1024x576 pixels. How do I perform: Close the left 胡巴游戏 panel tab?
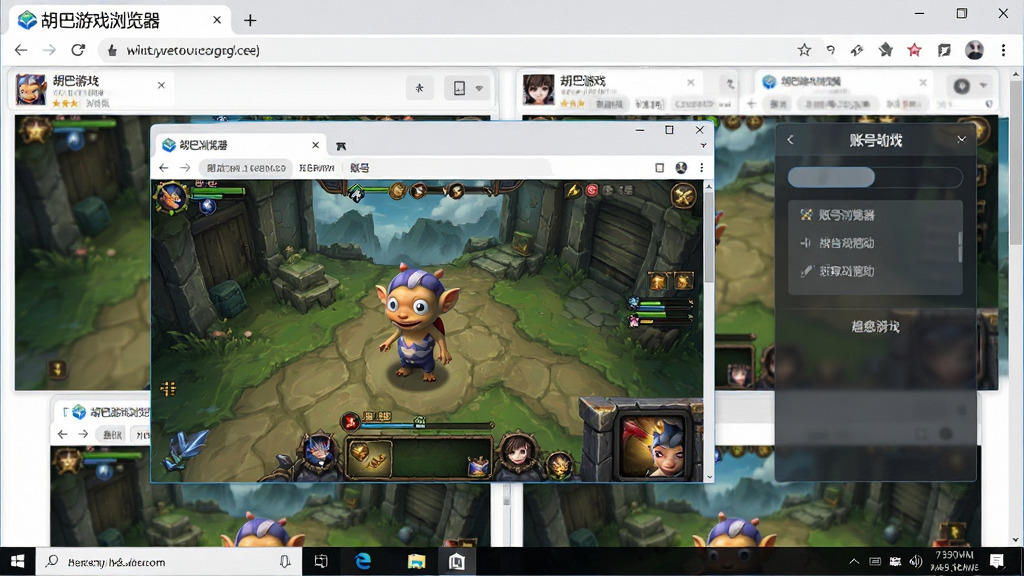(161, 85)
